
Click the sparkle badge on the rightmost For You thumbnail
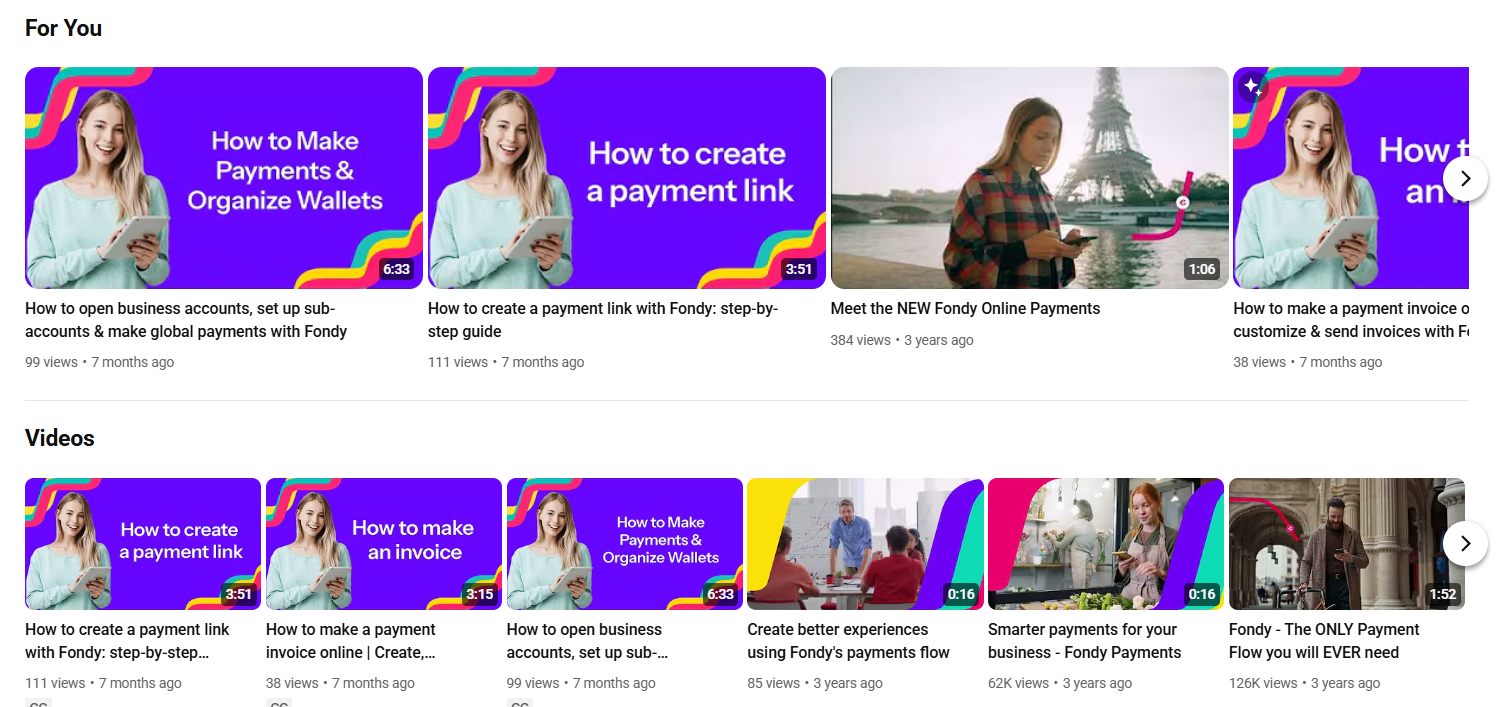tap(1253, 88)
